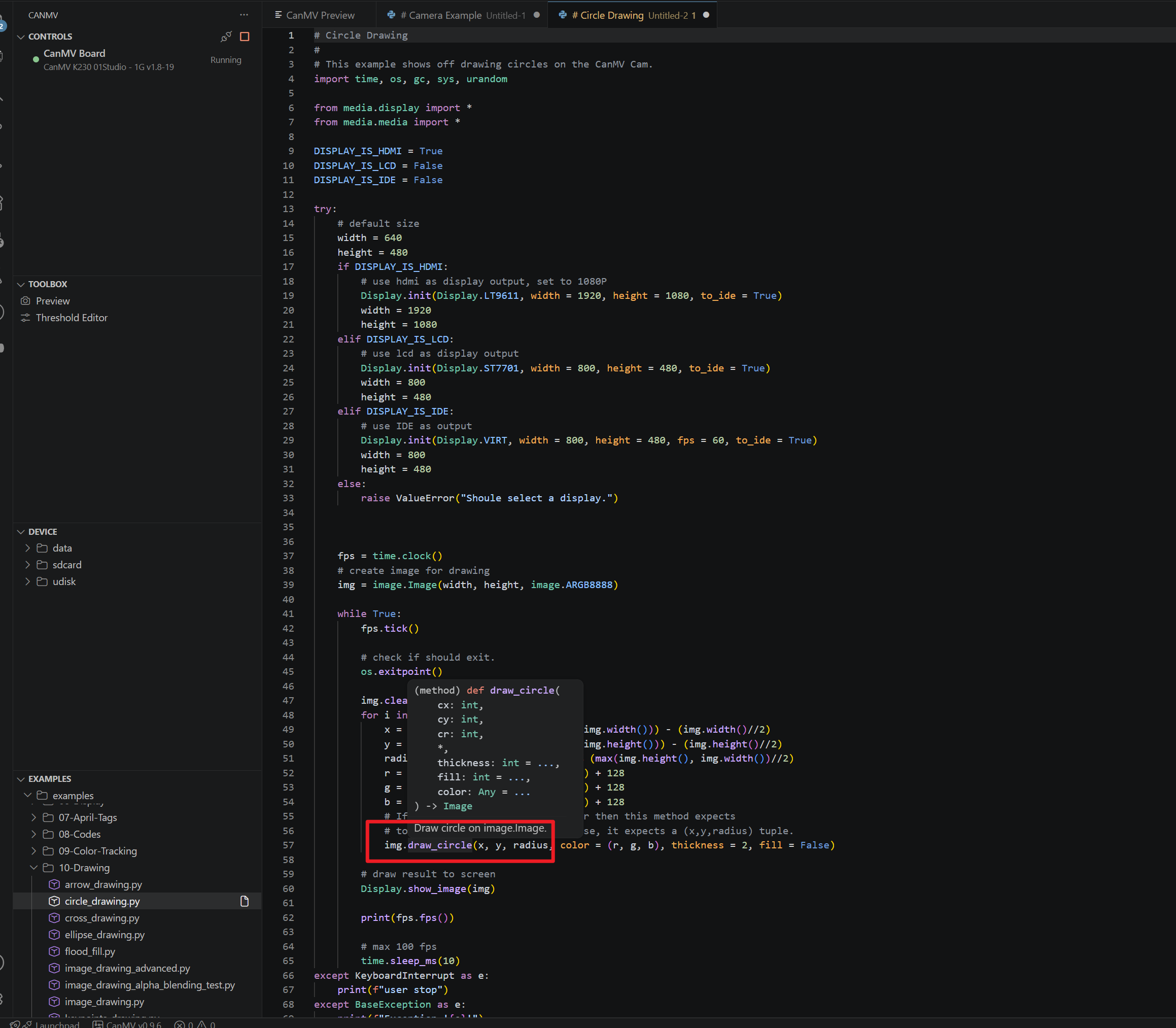Viewport: 1176px width, 1028px height.
Task: Click the 07-April-Tags folder icon
Action: point(48,817)
